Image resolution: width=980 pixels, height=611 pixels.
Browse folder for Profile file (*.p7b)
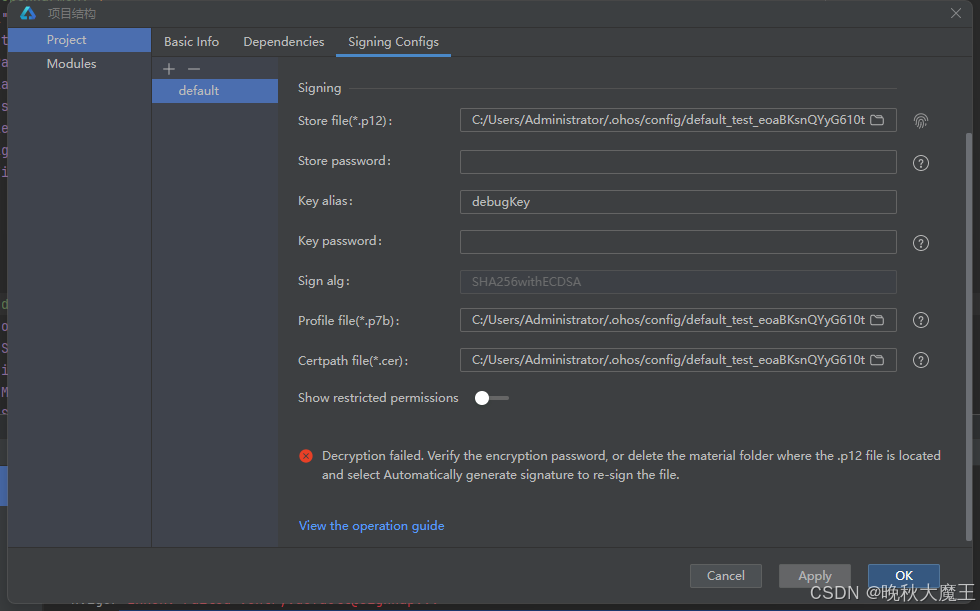pos(878,320)
